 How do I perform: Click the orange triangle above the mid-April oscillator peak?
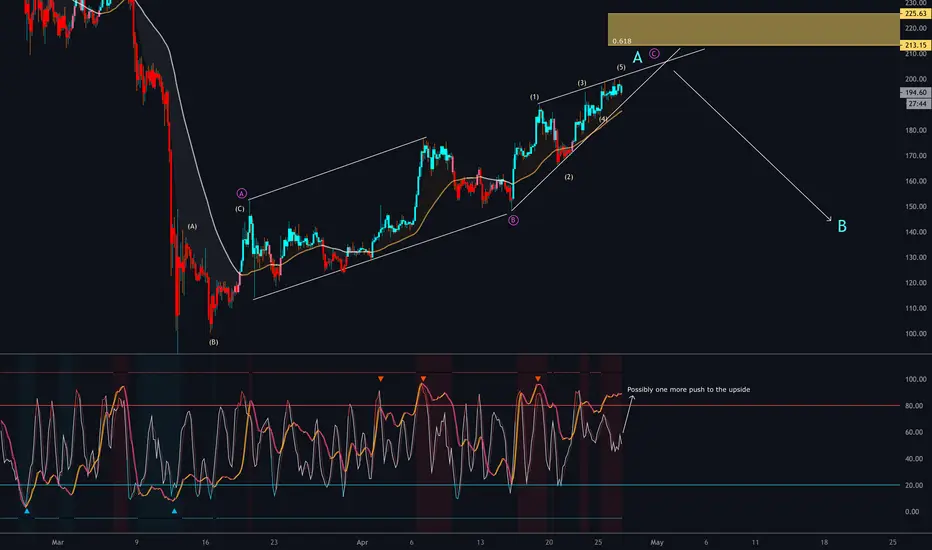(538, 379)
